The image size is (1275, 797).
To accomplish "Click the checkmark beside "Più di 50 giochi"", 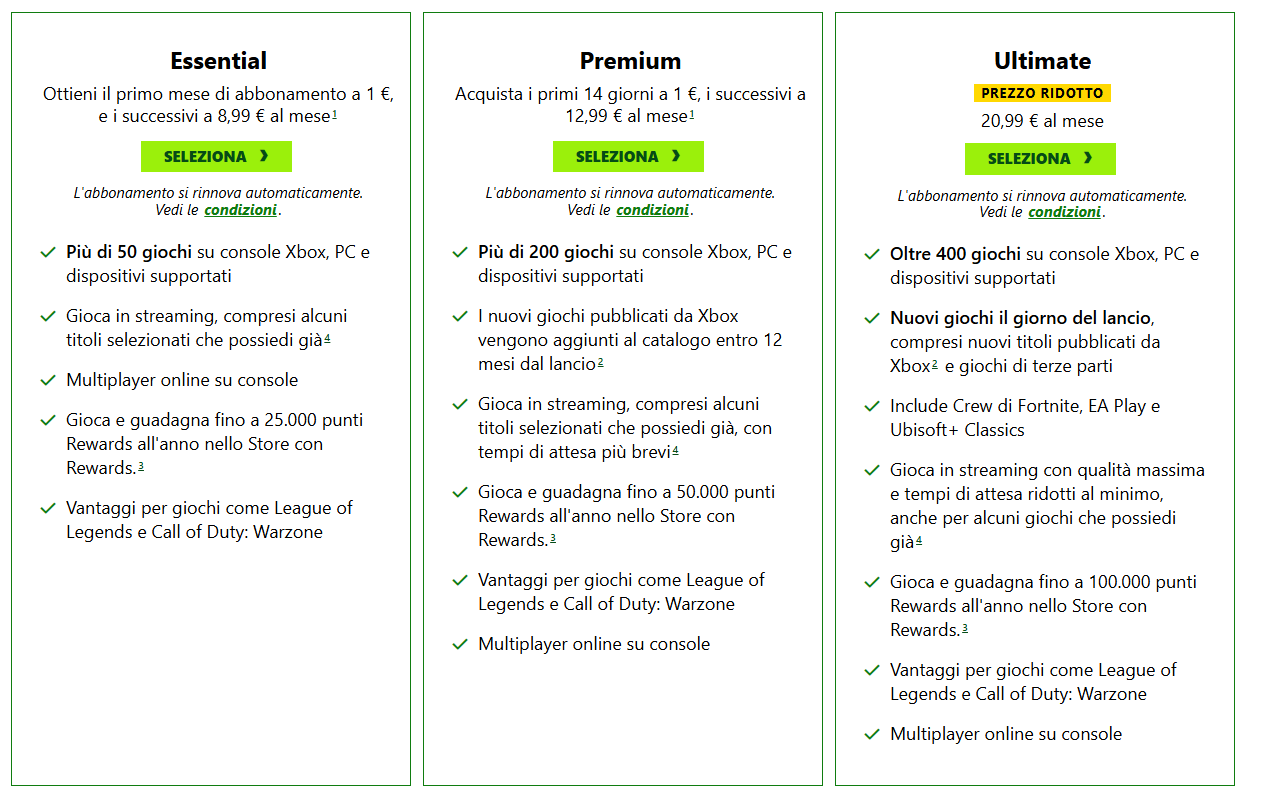I will (48, 253).
